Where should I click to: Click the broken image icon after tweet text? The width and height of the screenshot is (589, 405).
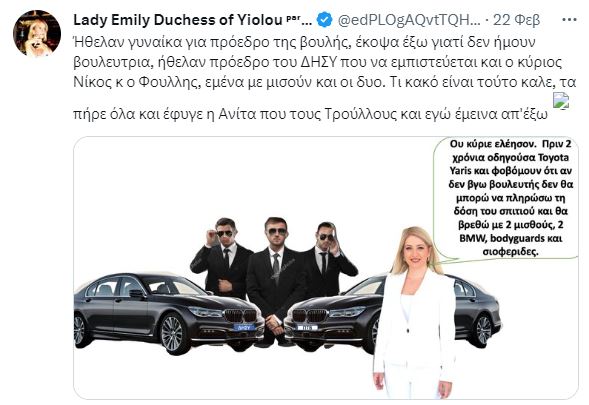(561, 101)
